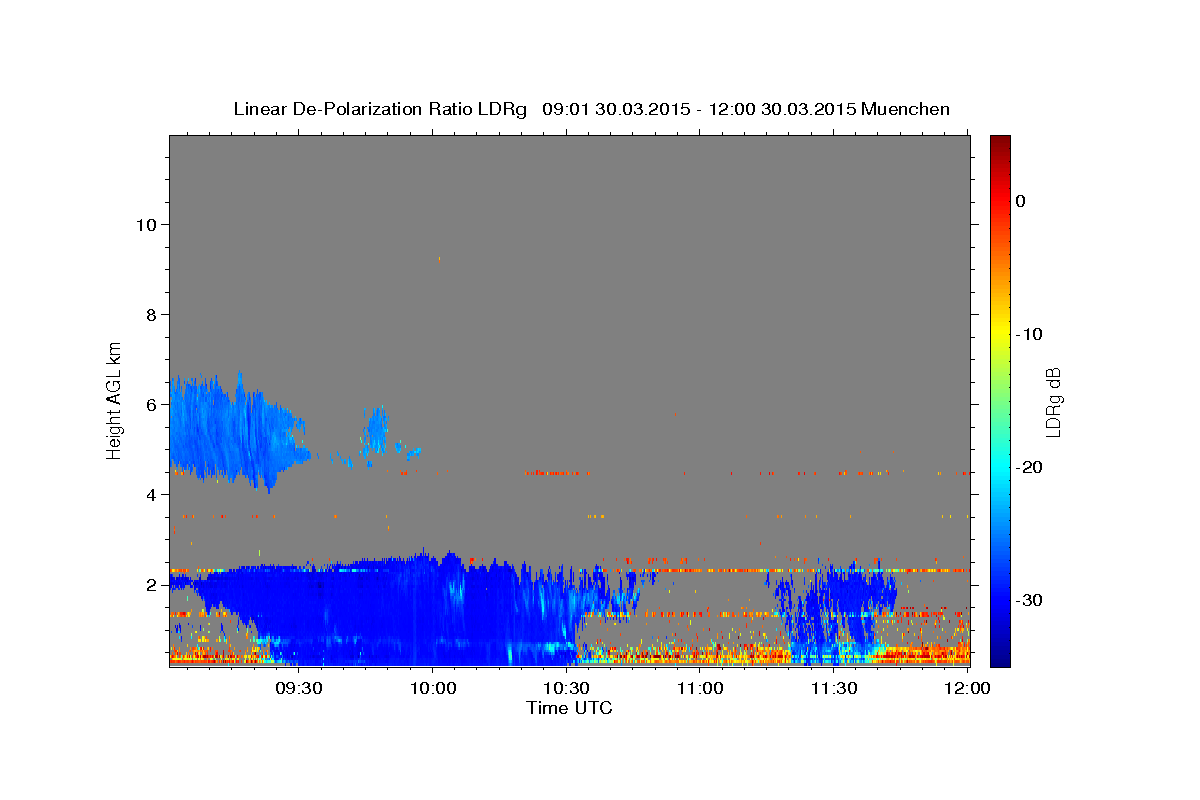The image size is (1200, 800).
Task: Click the start date '09:01 30.03.2015' in title
Action: click(x=615, y=109)
